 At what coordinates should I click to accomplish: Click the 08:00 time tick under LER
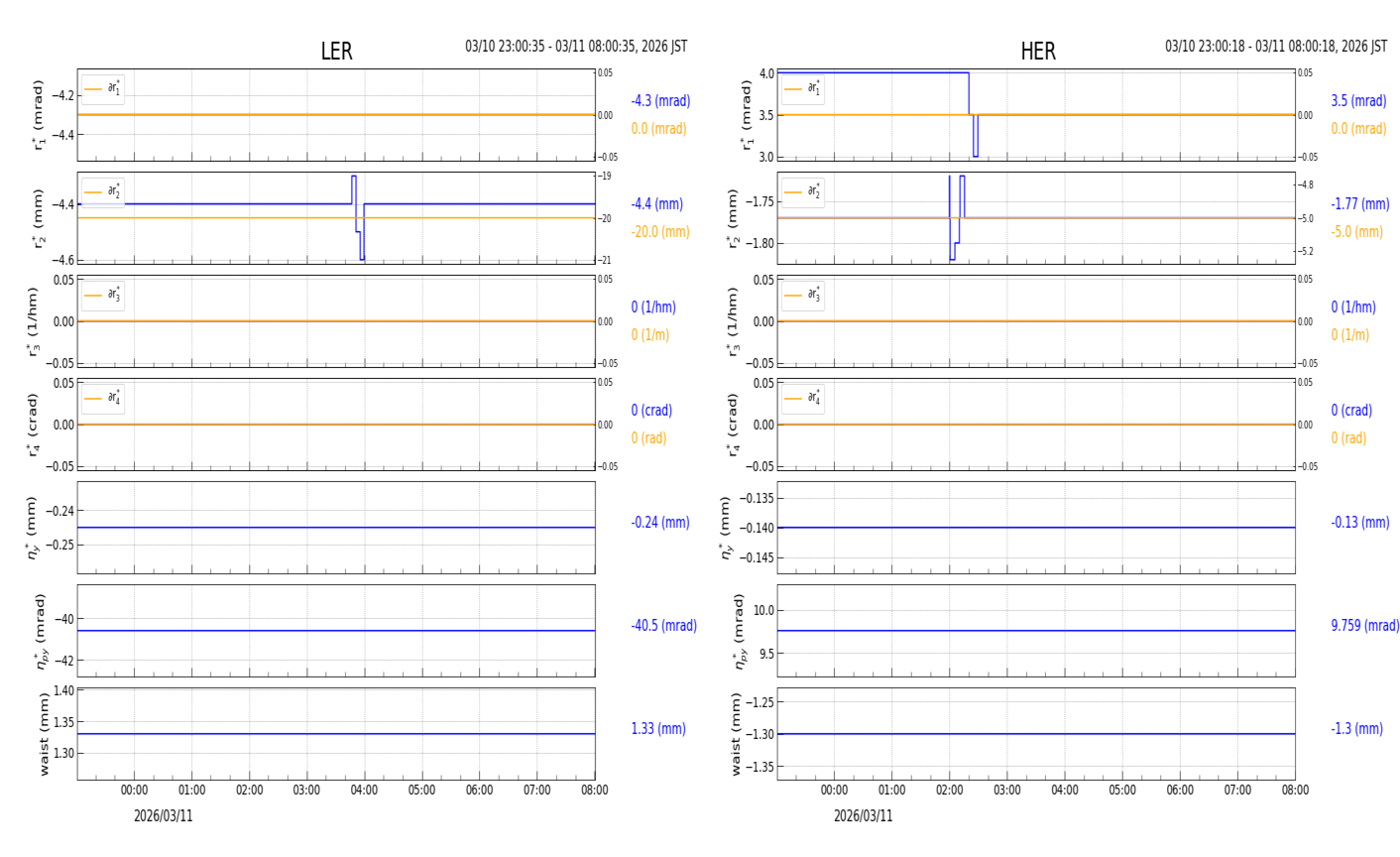[x=595, y=791]
